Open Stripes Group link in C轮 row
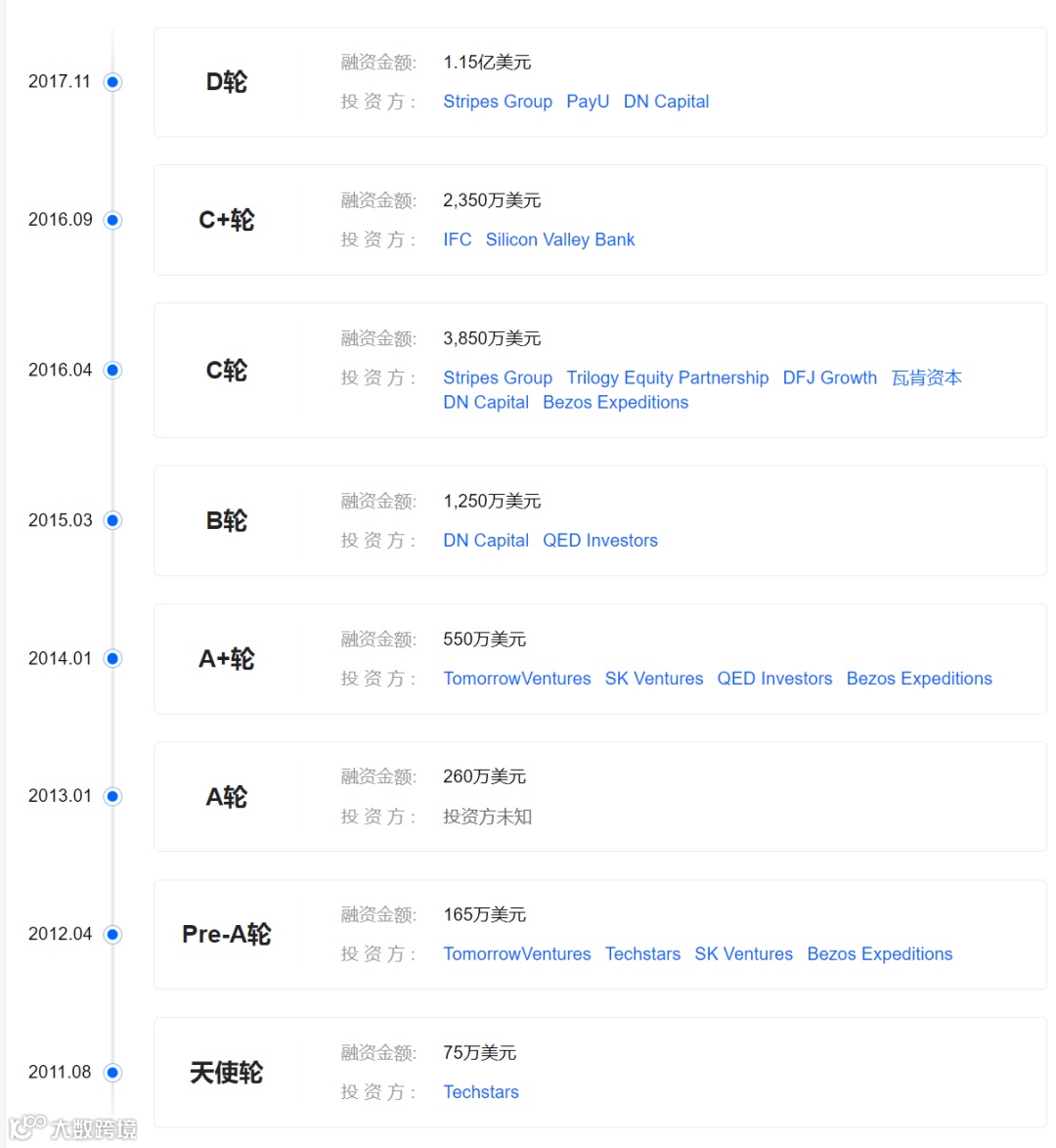 coord(498,377)
